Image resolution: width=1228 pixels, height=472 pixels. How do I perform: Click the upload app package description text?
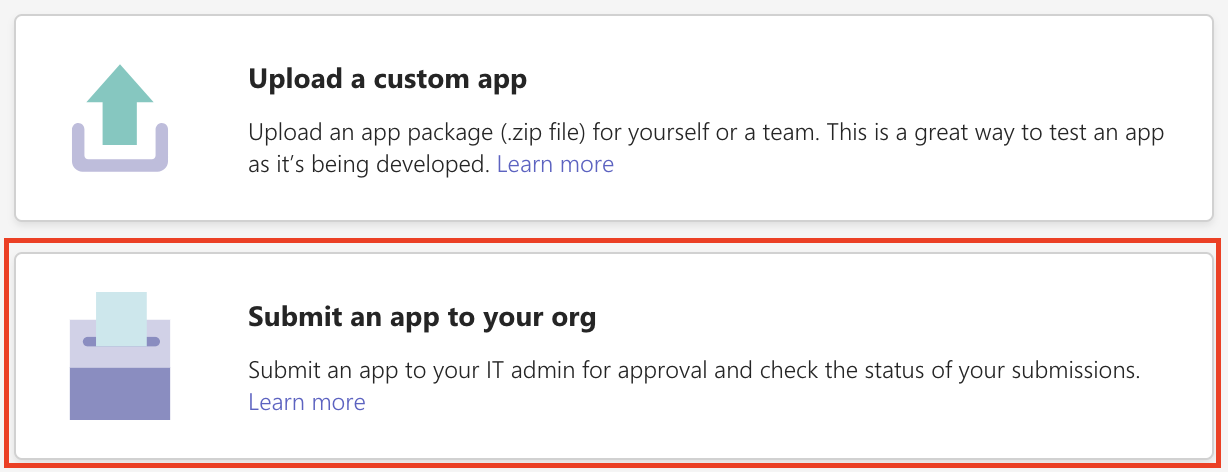700,133
